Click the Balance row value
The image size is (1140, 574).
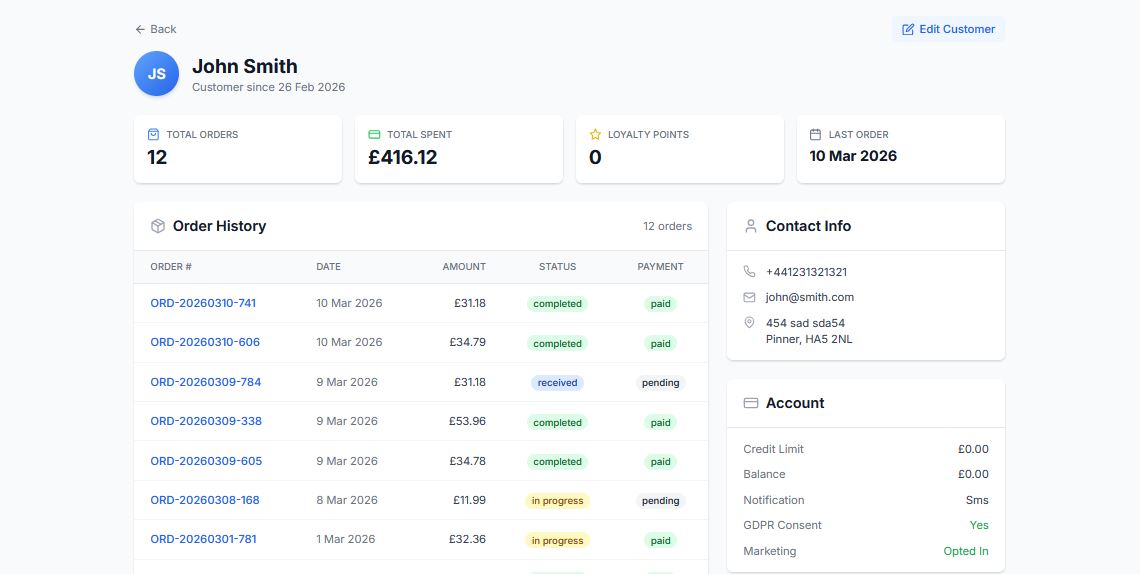[x=974, y=474]
